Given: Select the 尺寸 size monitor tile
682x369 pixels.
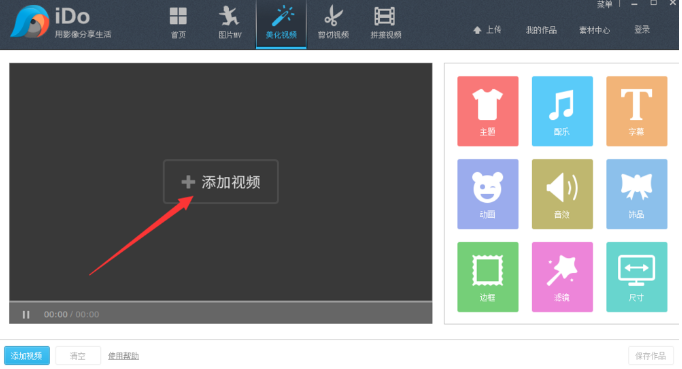Looking at the screenshot, I should (636, 277).
